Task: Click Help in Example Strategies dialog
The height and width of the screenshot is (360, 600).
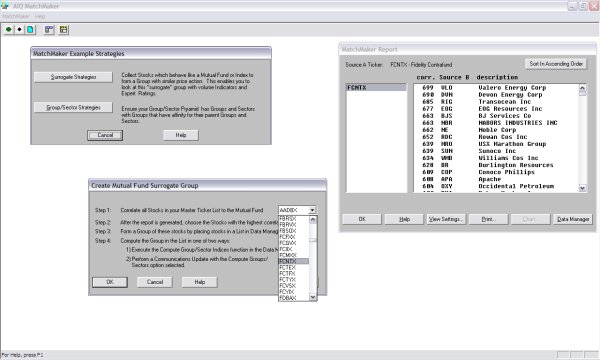Action: [x=181, y=135]
